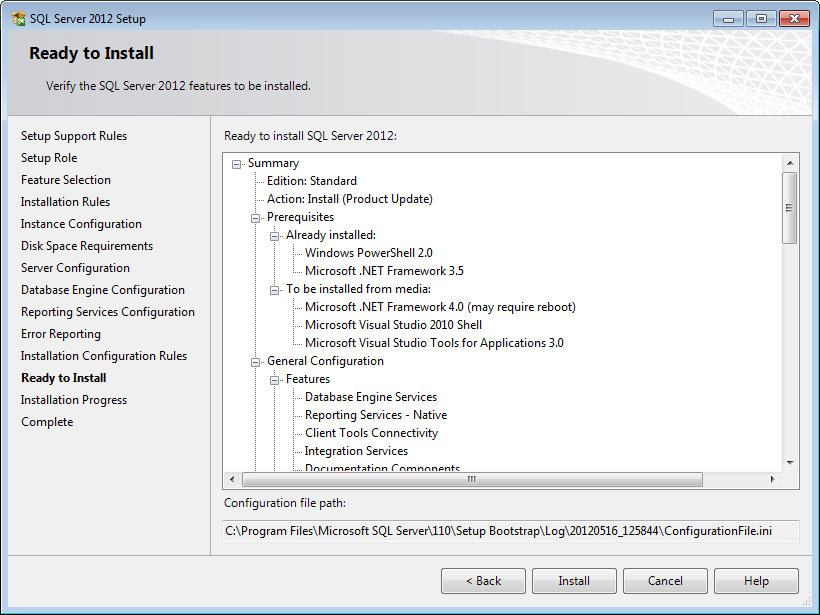Select the Installation Progress step
Screen dimensions: 820x615
pyautogui.click(x=74, y=400)
